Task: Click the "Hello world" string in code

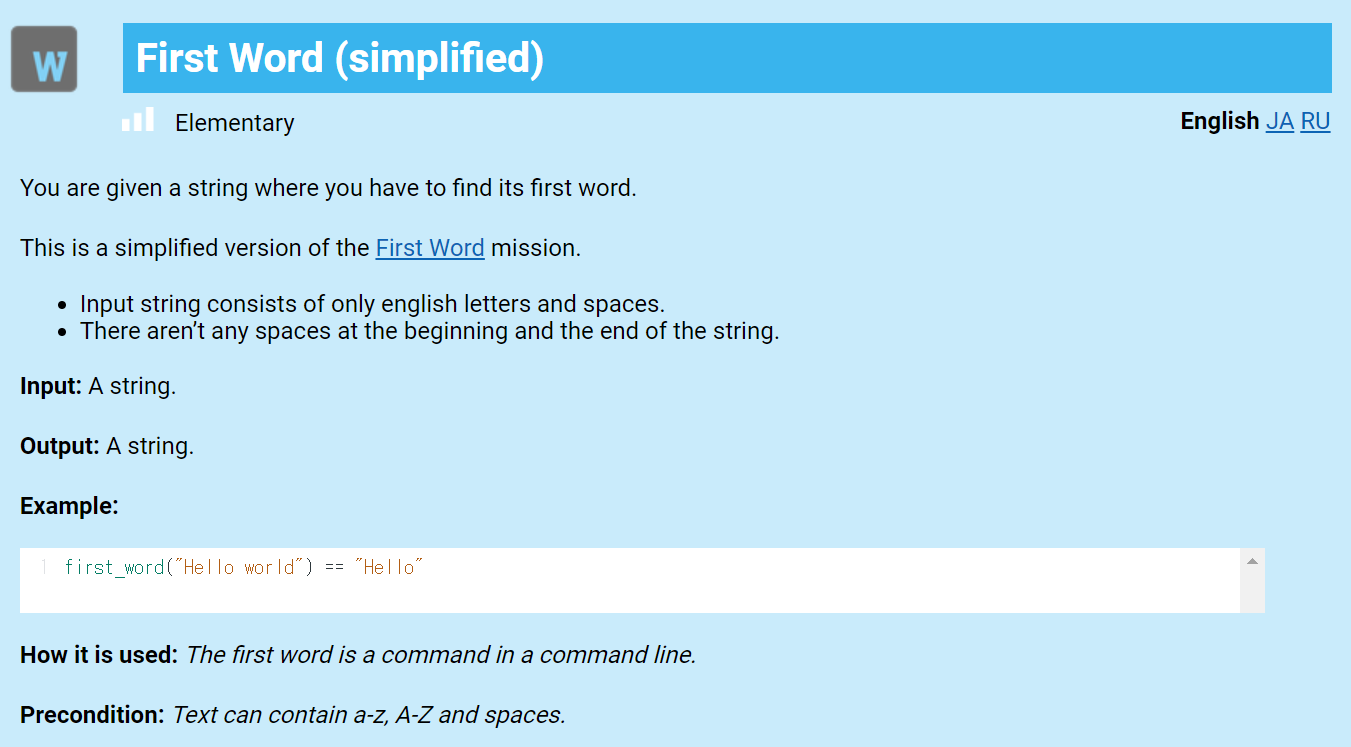Action: [238, 568]
